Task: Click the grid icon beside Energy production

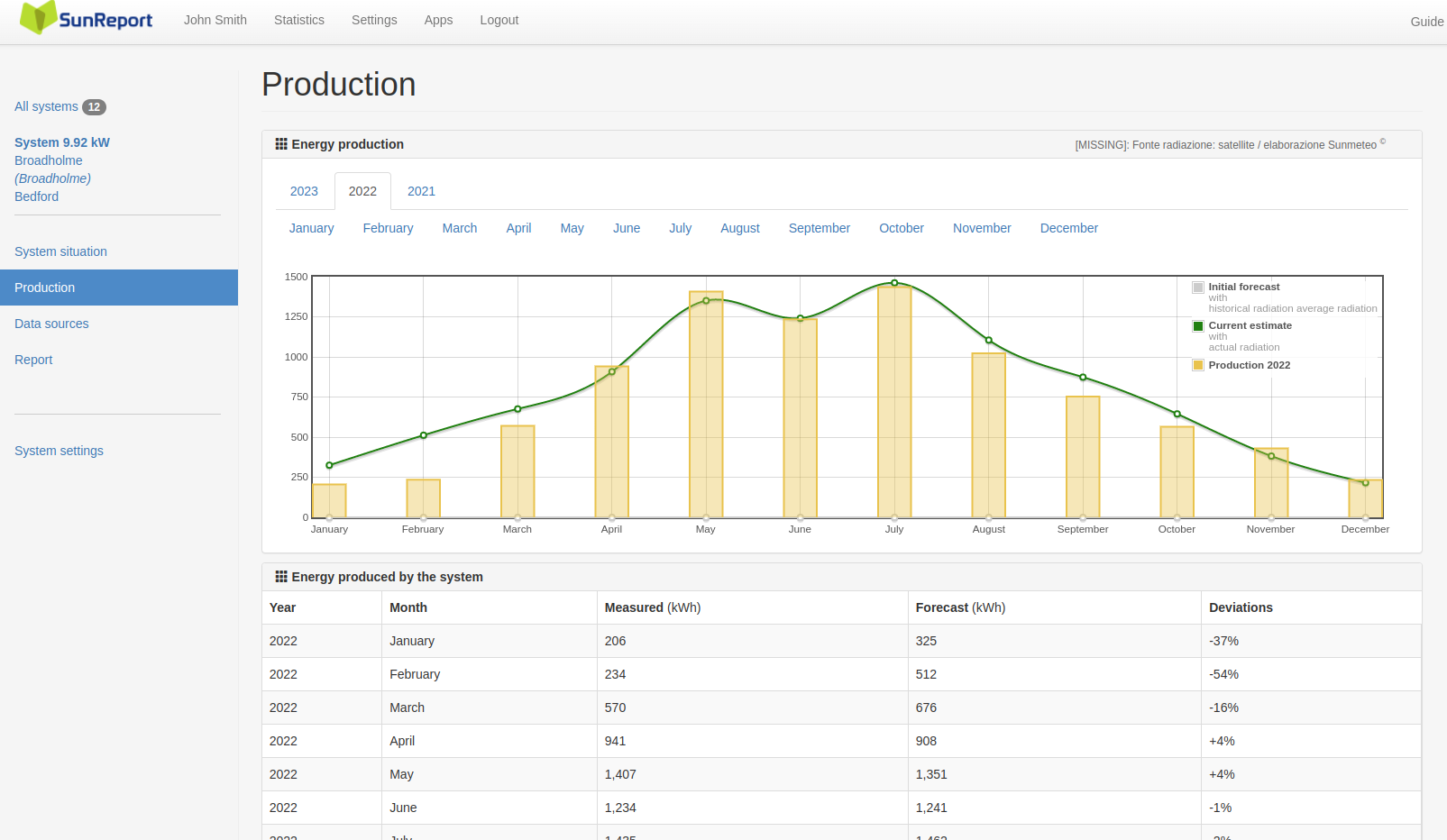Action: point(281,144)
